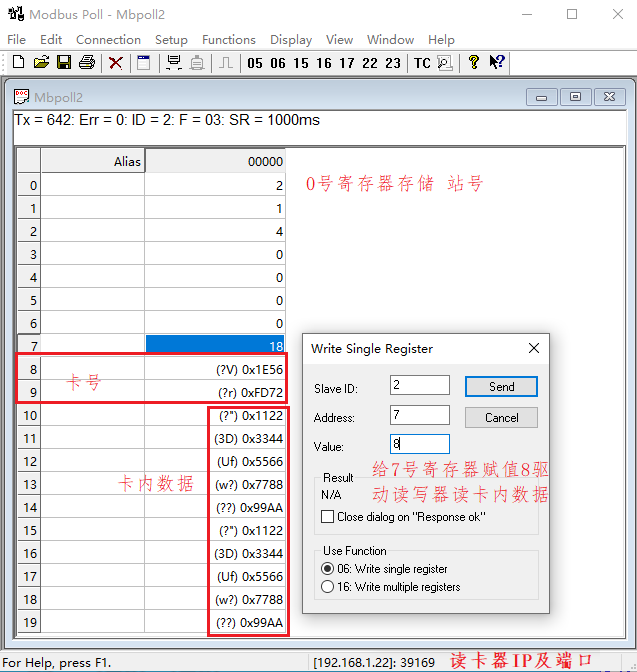Click the Print toolbar icon
Viewport: 637px width, 672px height.
coord(87,62)
